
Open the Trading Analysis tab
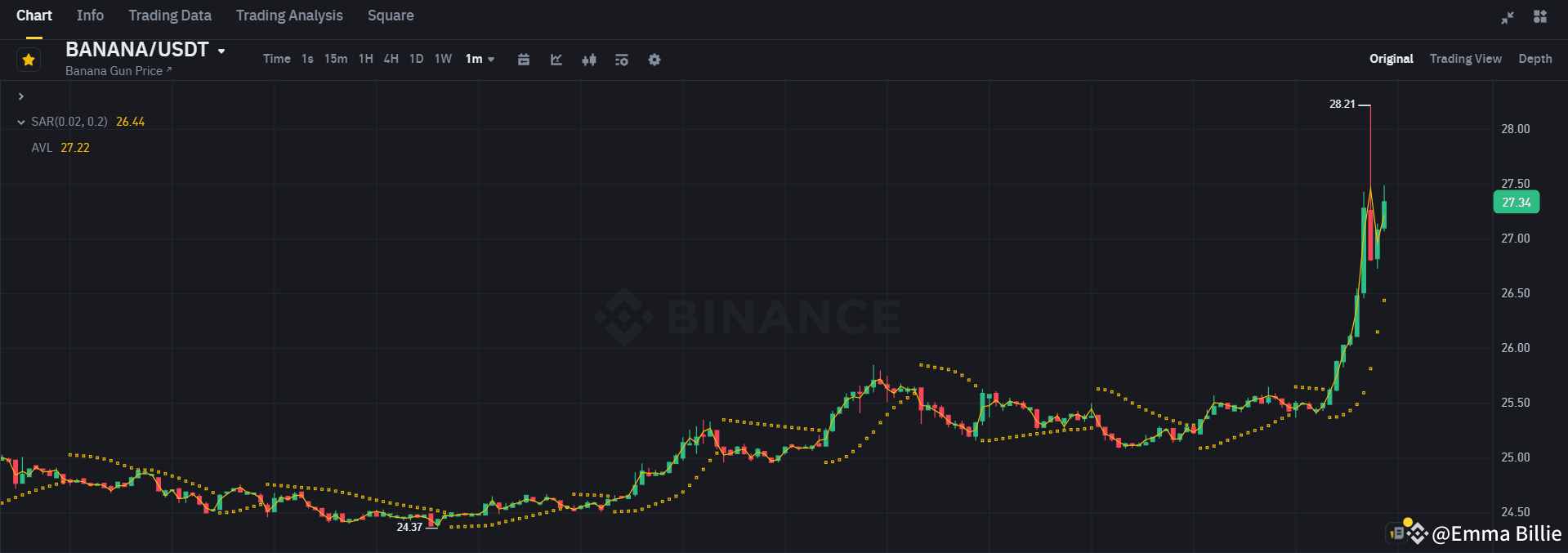click(x=289, y=15)
